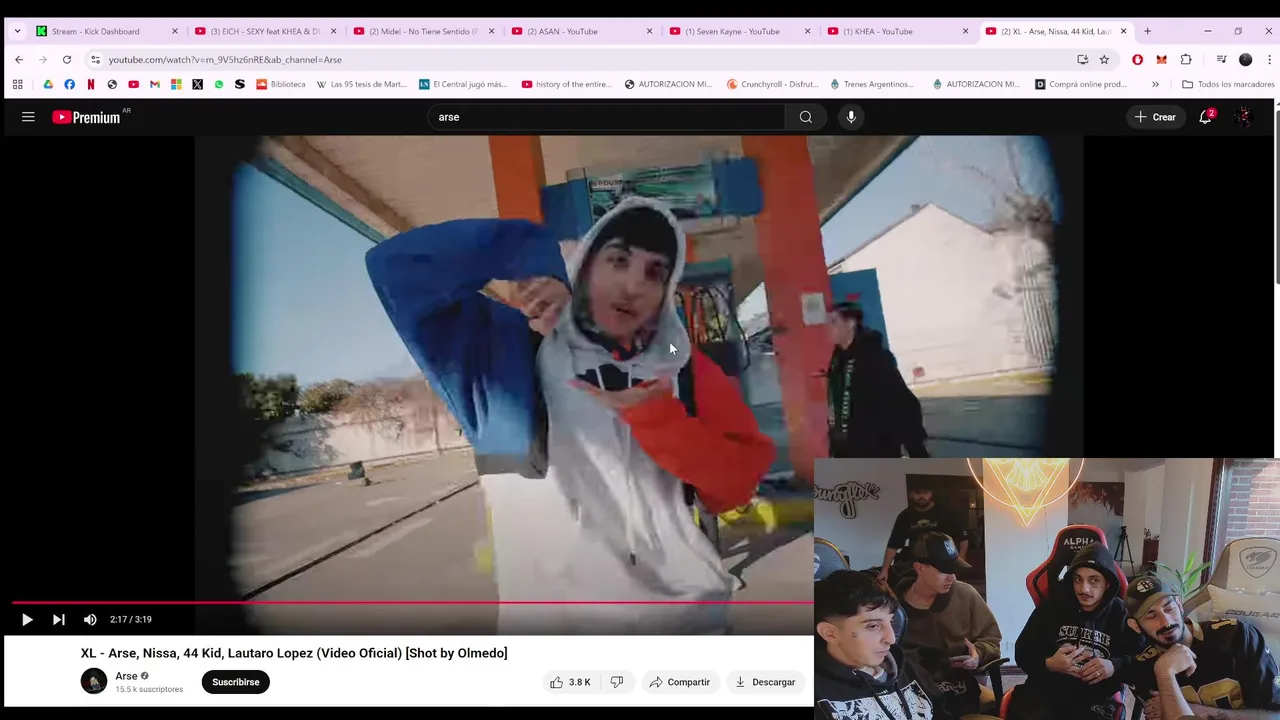Open the Arse channel name link
Screen dimensions: 1280x720
pyautogui.click(x=126, y=676)
